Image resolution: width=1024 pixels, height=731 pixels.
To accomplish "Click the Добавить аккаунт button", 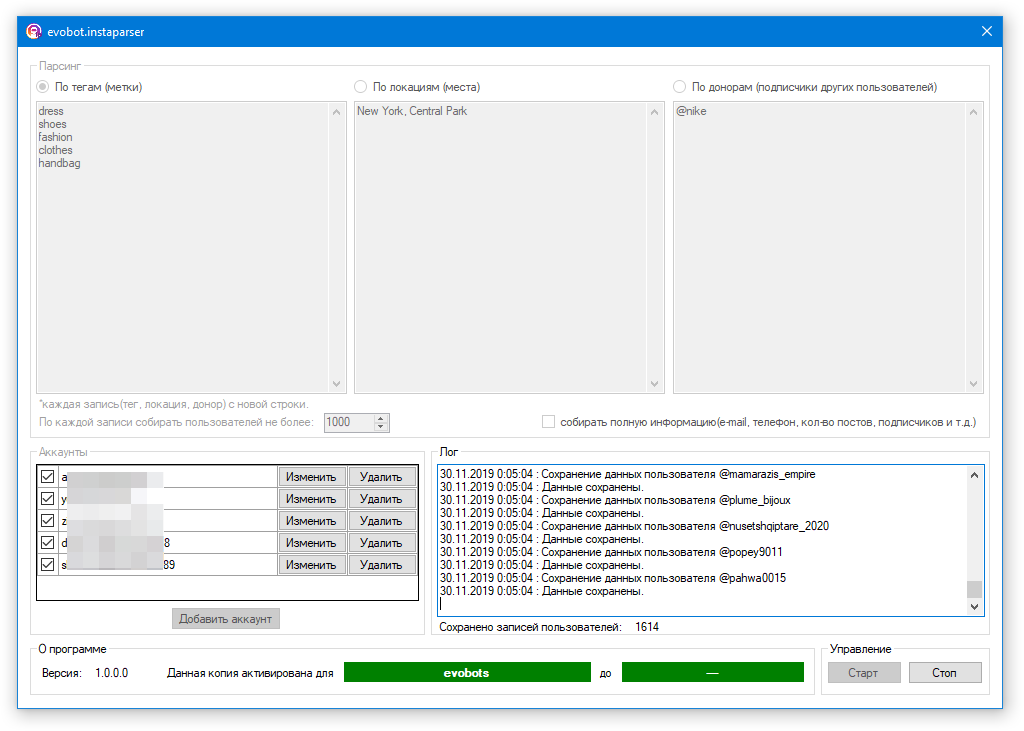I will [225, 619].
